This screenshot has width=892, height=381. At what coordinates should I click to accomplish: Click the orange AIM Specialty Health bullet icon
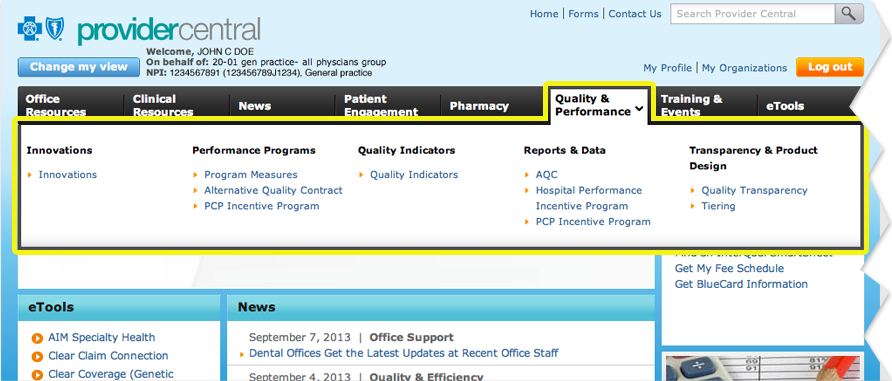[38, 338]
